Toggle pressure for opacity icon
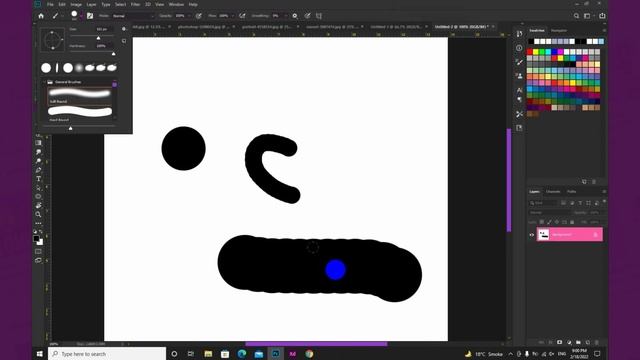This screenshot has height=360, width=640. (198, 16)
